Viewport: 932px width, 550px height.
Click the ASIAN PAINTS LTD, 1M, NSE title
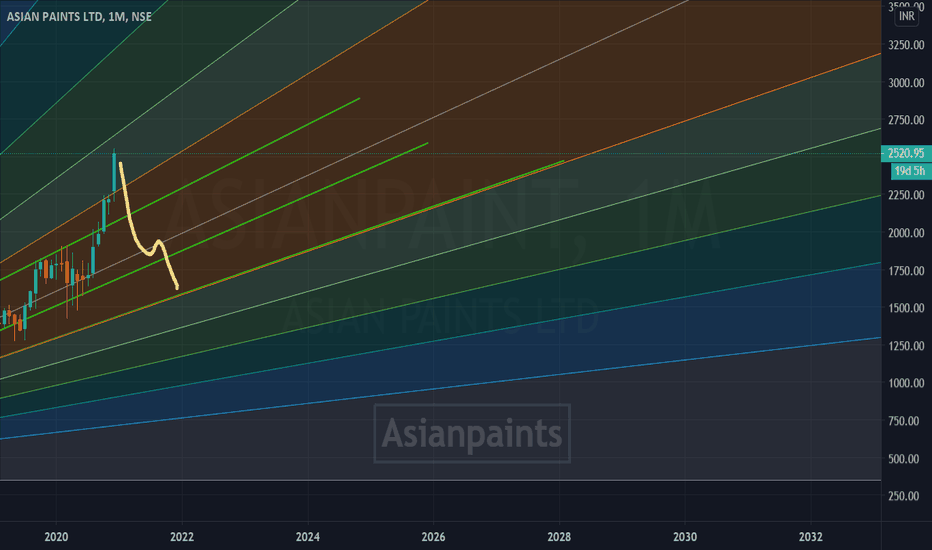pyautogui.click(x=79, y=17)
